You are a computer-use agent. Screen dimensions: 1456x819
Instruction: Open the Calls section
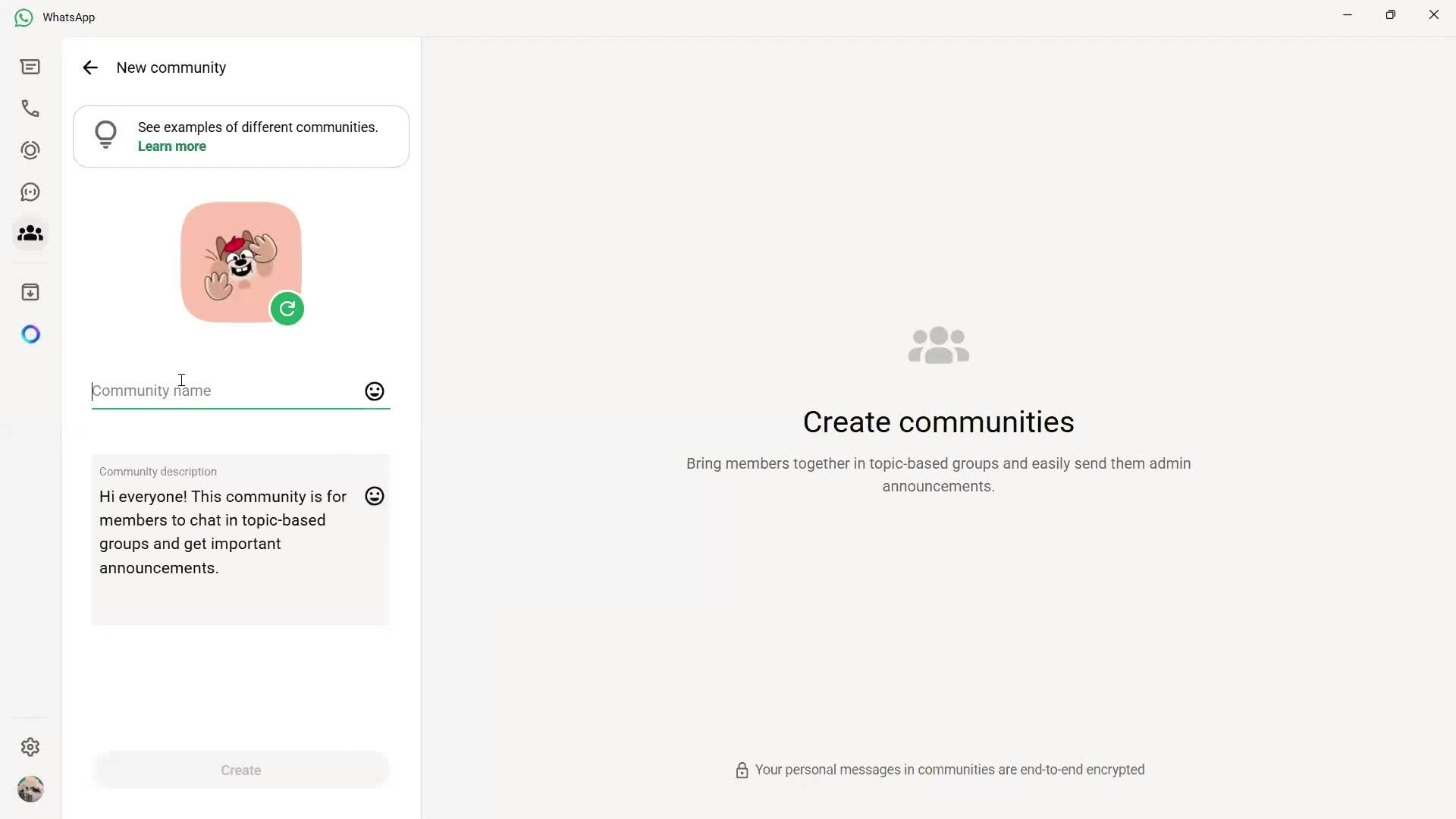[x=30, y=108]
